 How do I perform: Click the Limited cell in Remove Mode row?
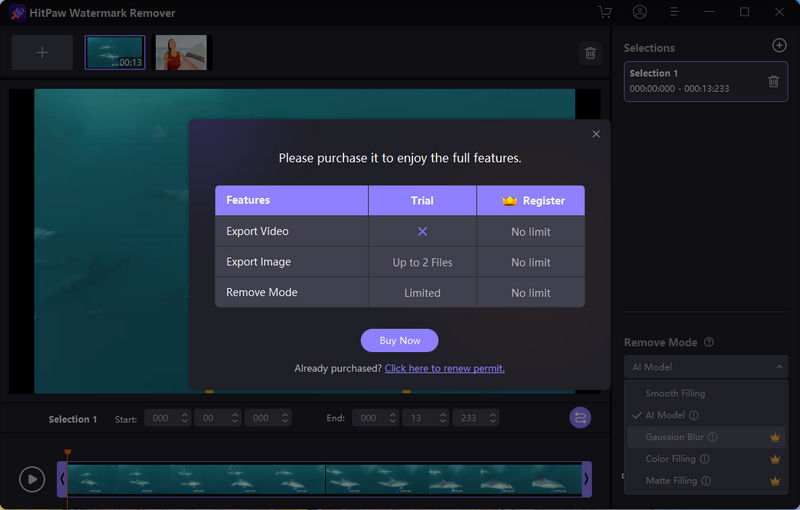pos(422,293)
